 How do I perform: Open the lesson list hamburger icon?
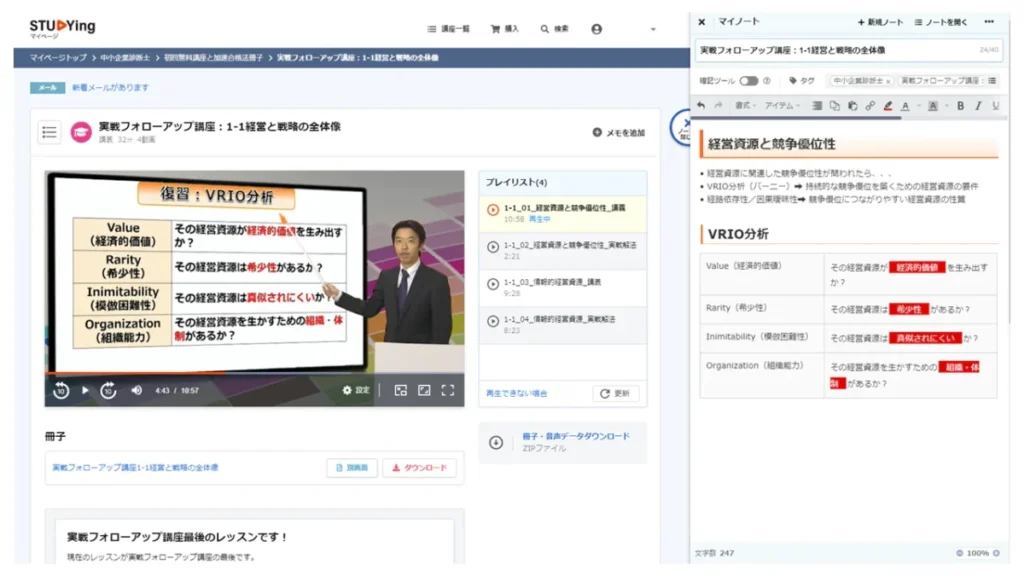tap(49, 133)
